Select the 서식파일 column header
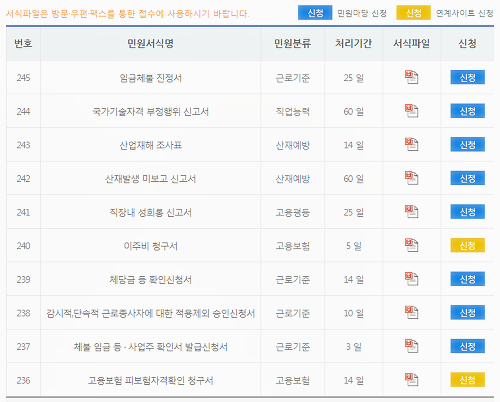The width and height of the screenshot is (500, 402). [x=411, y=43]
